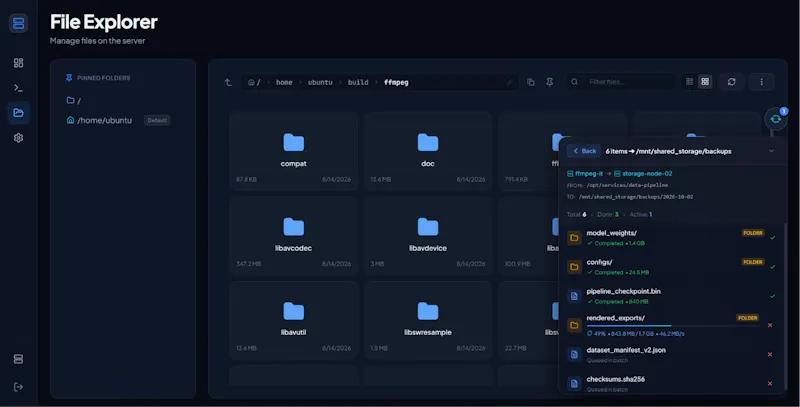The width and height of the screenshot is (800, 407).
Task: Click the floating transfers sync badge icon
Action: click(776, 118)
